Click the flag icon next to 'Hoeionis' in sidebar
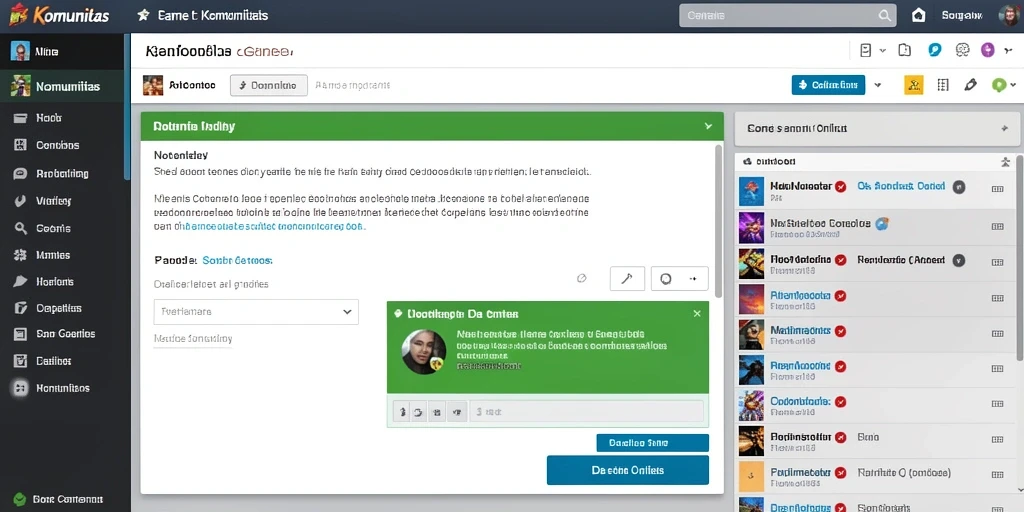This screenshot has width=1024, height=512. tap(20, 281)
